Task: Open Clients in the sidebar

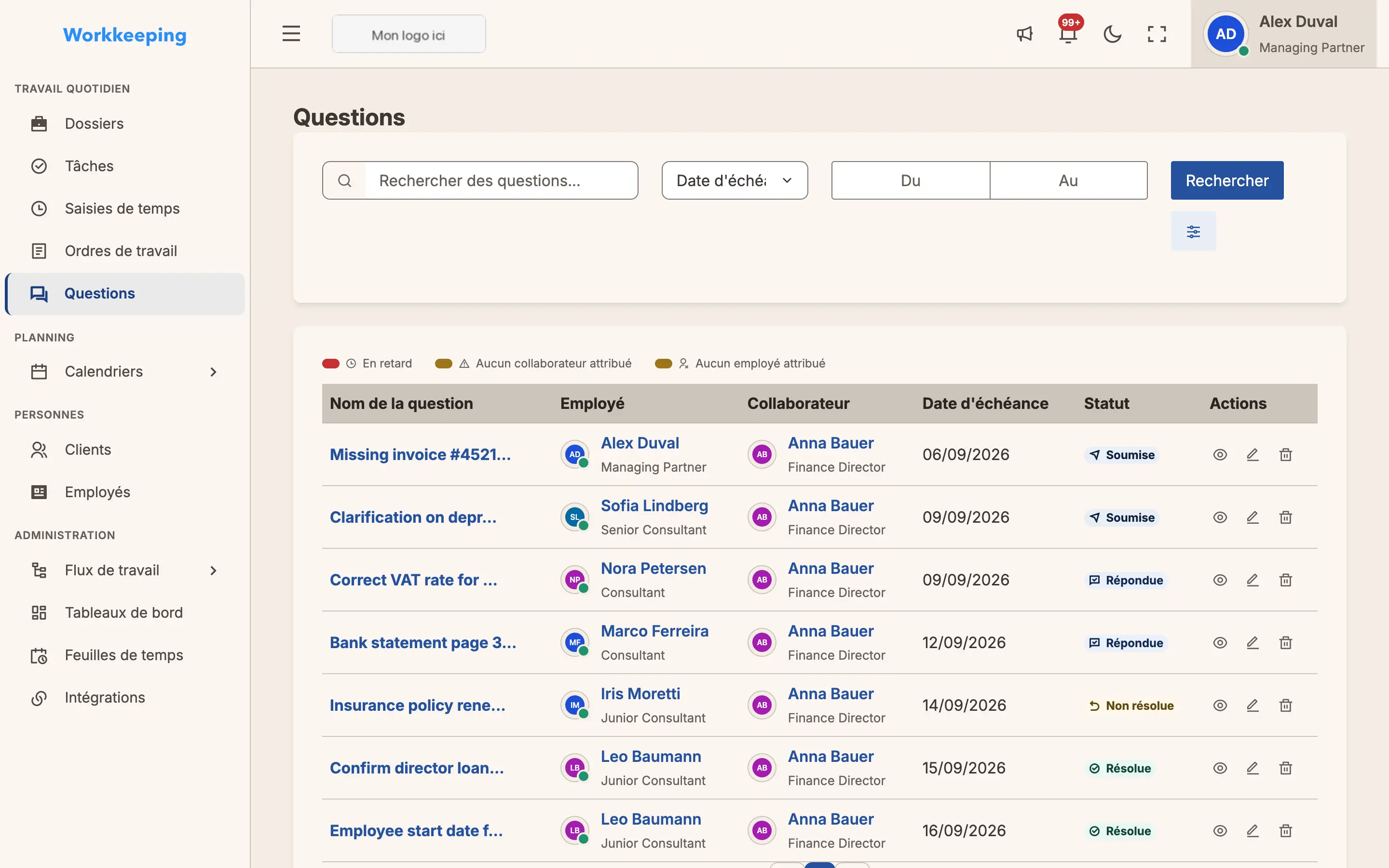Action: 125,449
